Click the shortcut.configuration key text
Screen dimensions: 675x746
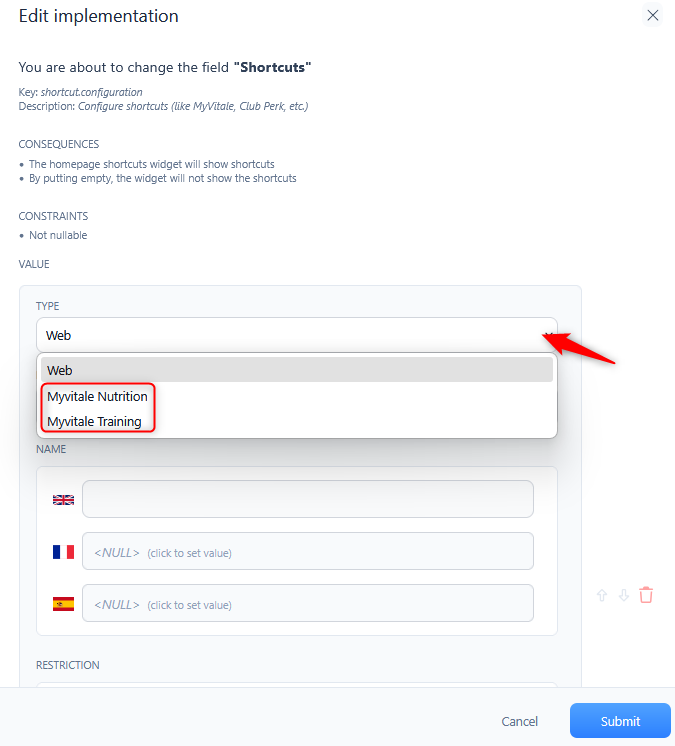click(x=91, y=92)
